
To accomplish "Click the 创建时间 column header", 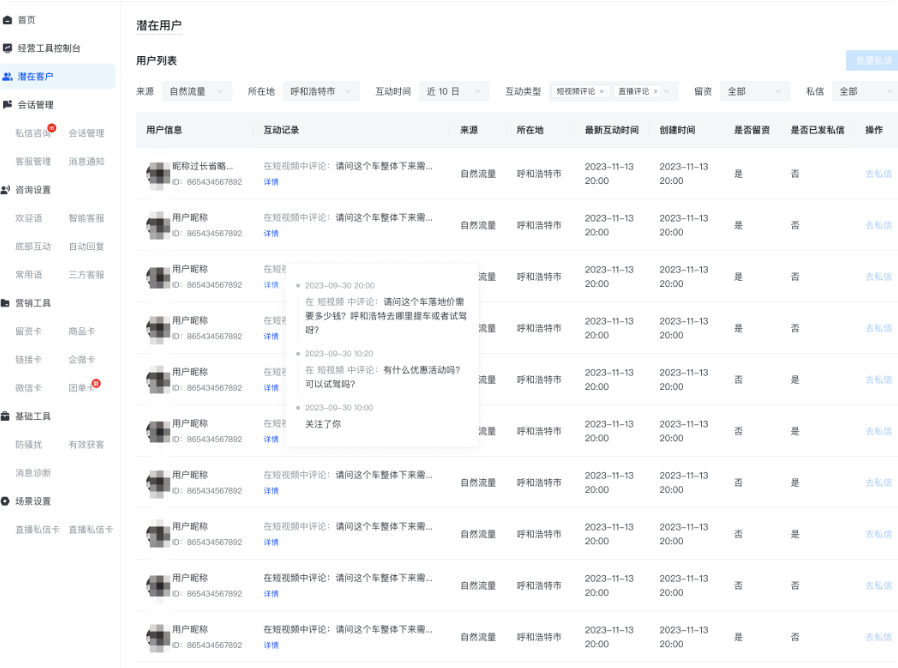I will 677,130.
